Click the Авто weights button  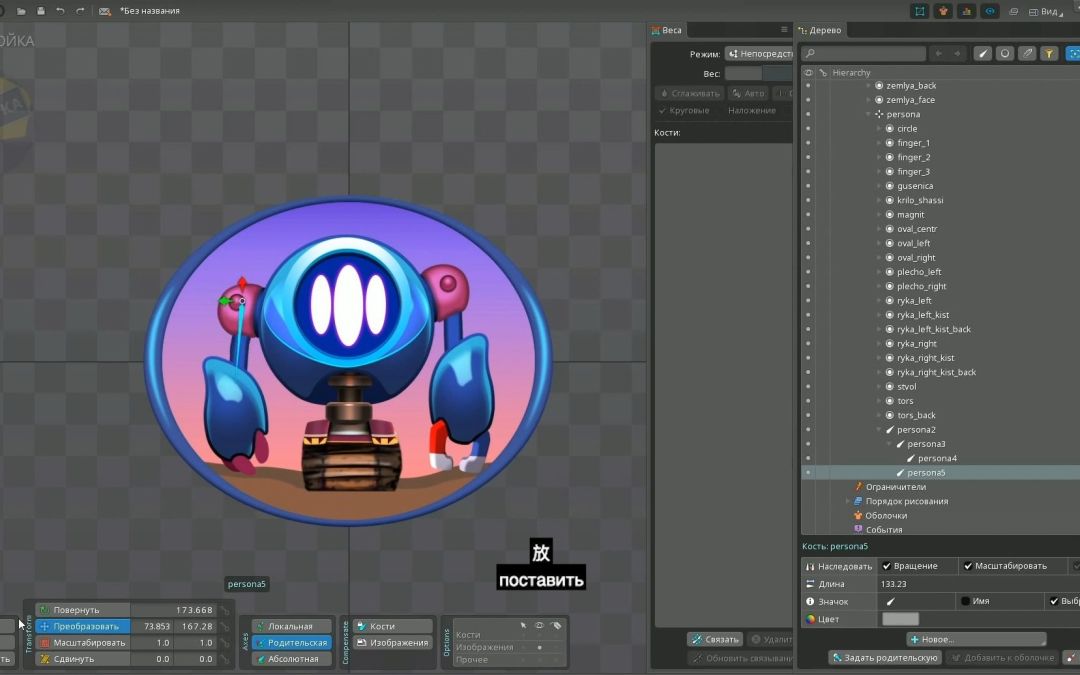click(x=749, y=93)
